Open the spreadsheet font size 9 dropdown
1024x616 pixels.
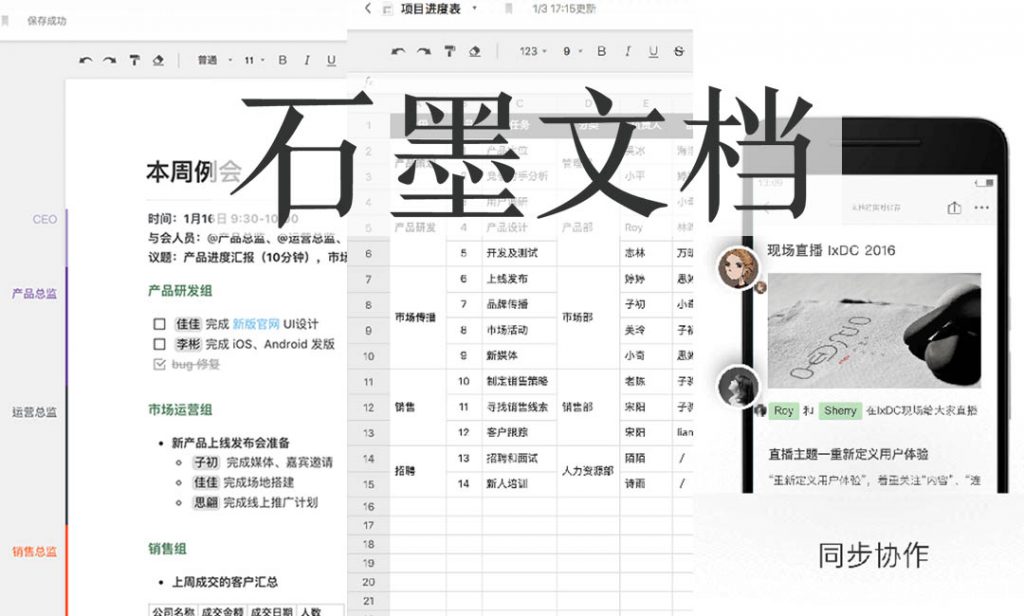572,51
